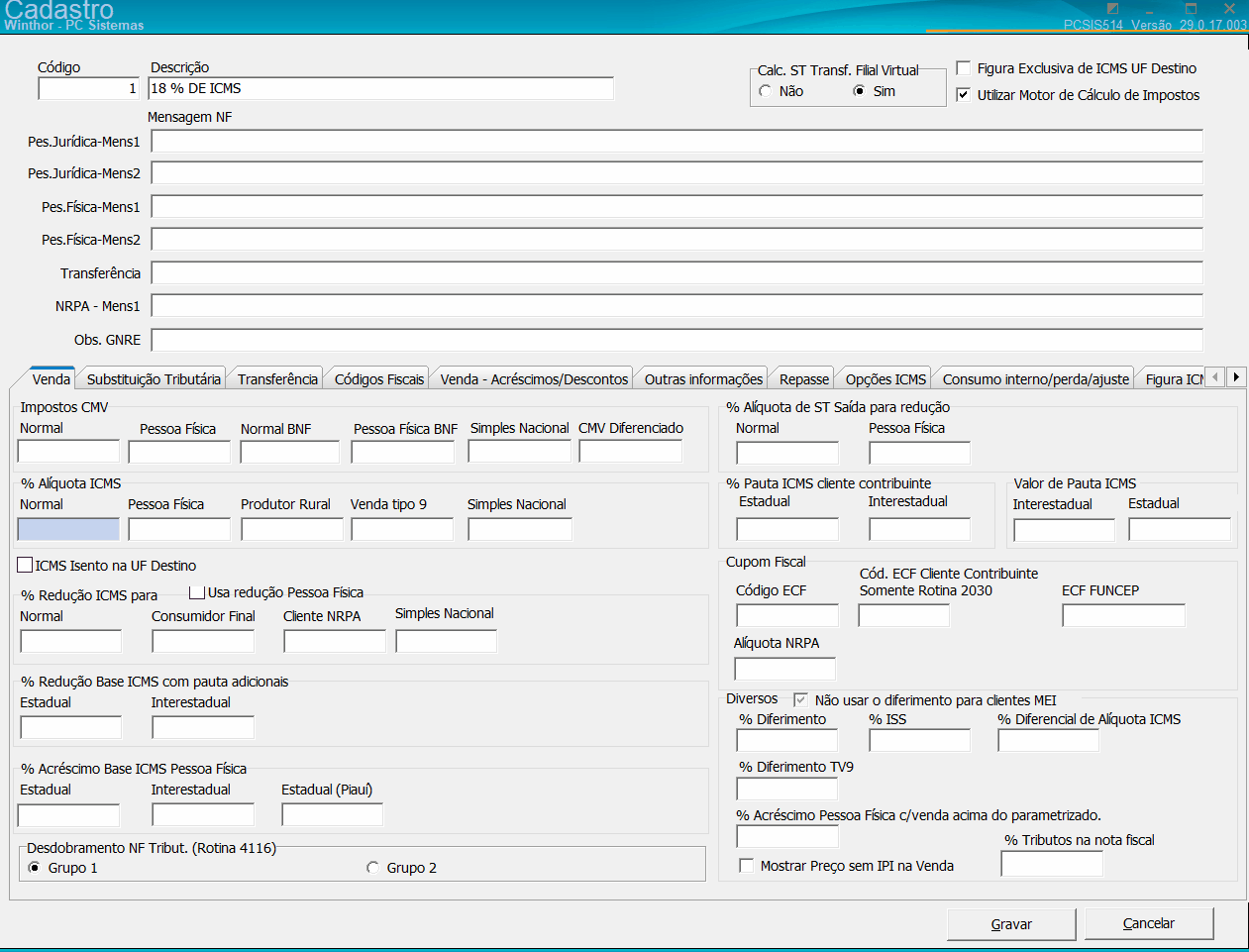Open the Venda tab
This screenshot has height=952, width=1249.
tap(52, 378)
